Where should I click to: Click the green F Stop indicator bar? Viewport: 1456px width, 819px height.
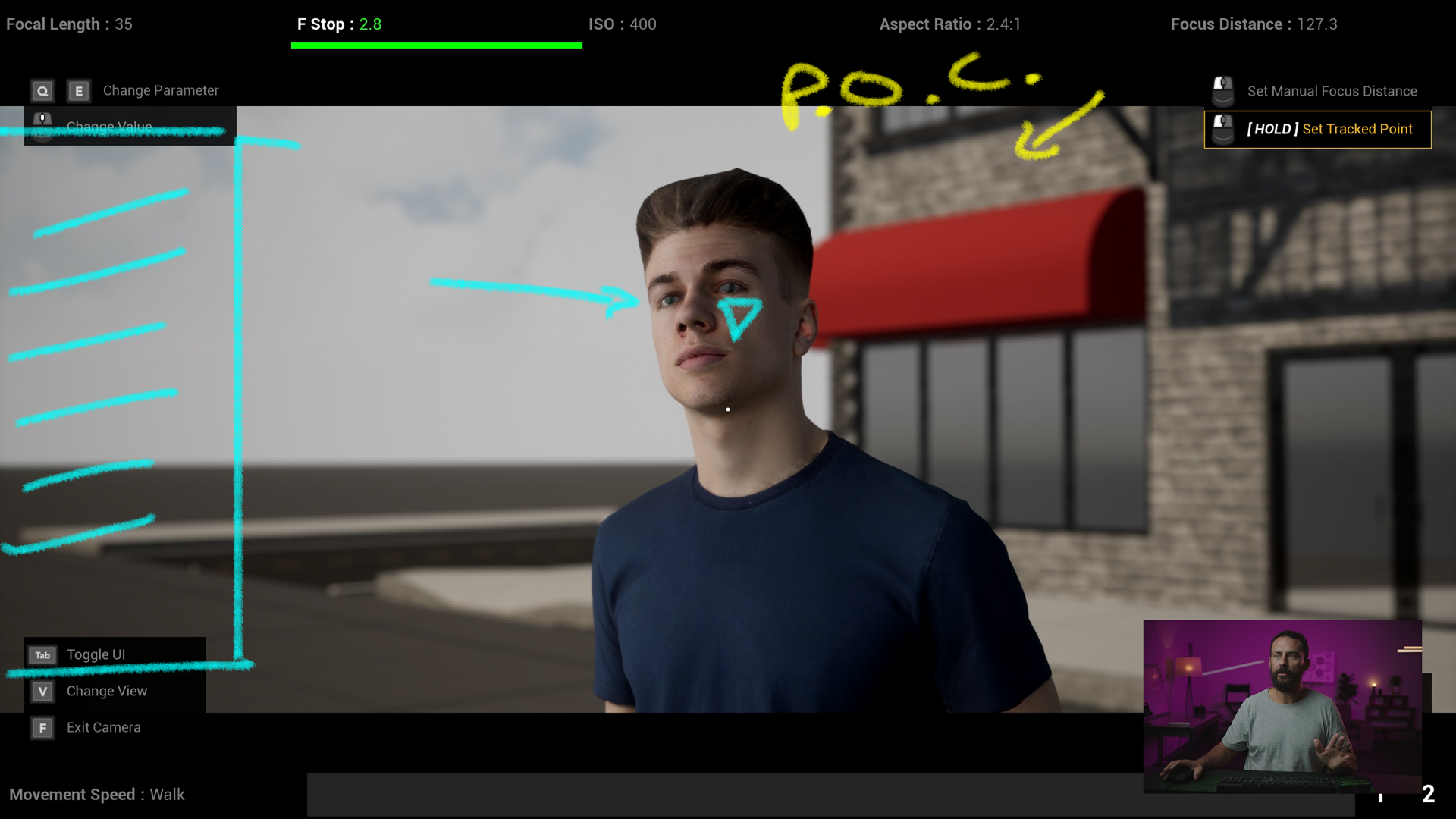(436, 45)
